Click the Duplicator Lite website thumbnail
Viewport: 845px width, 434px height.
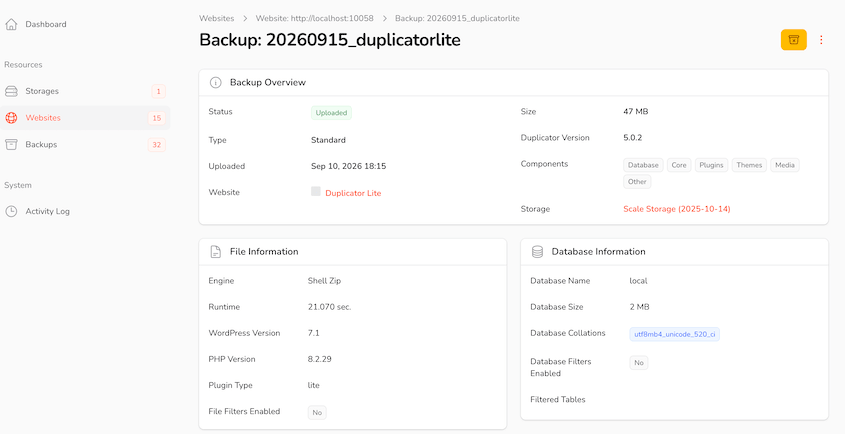(316, 191)
